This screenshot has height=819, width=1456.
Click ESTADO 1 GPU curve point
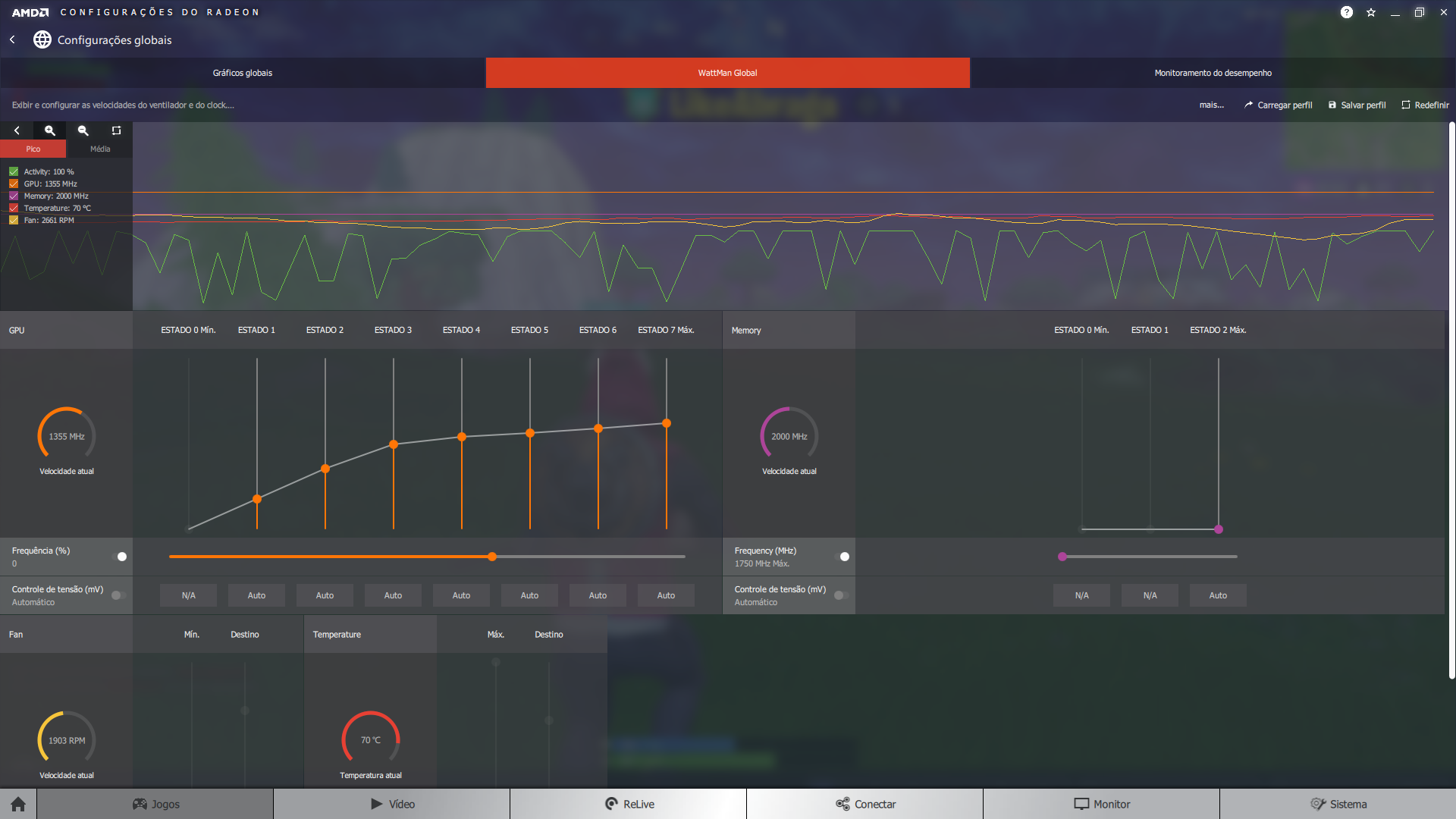tap(257, 499)
